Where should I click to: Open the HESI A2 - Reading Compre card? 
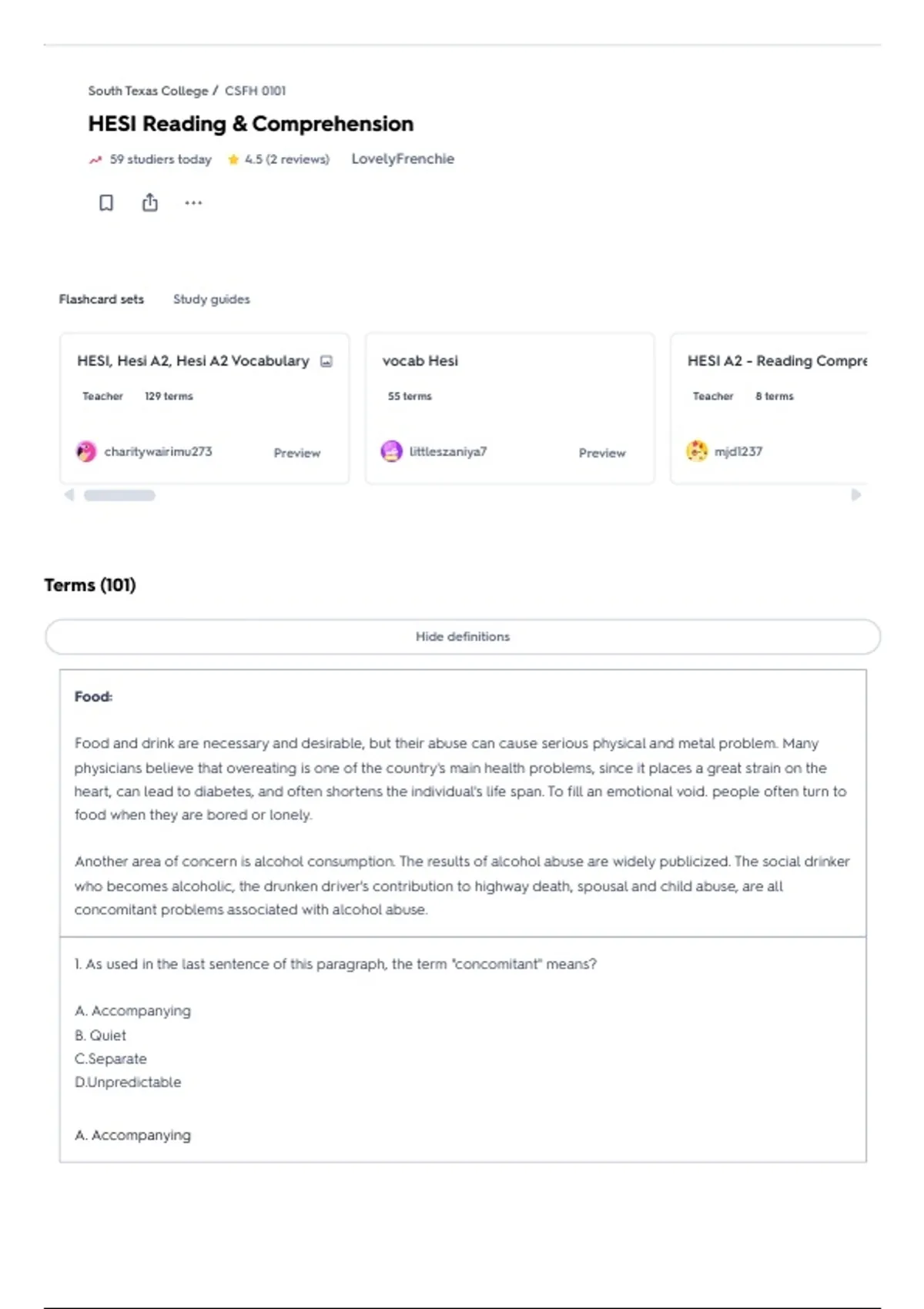coord(768,408)
